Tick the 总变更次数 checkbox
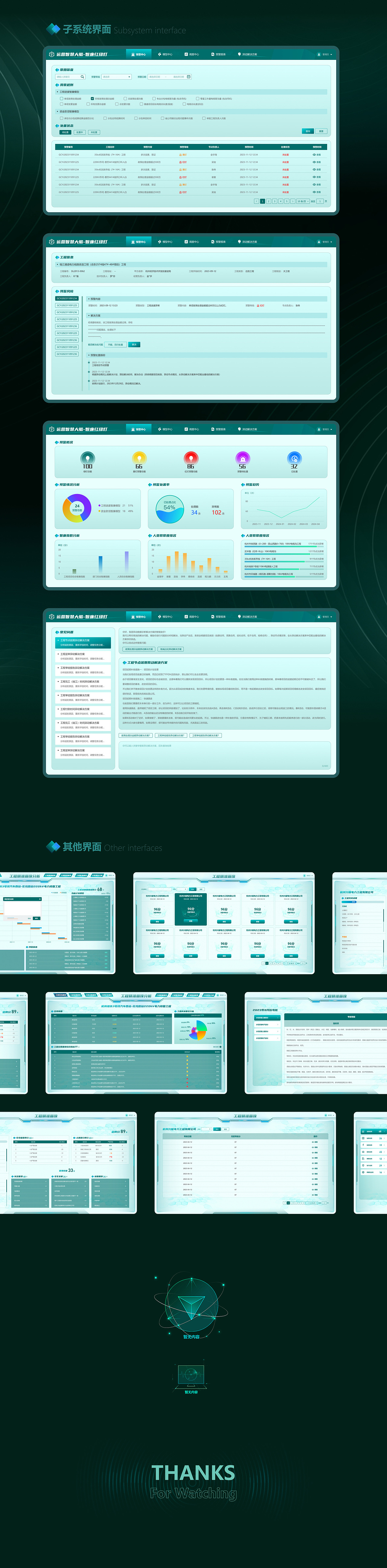The height and width of the screenshot is (1568, 387). (x=117, y=104)
